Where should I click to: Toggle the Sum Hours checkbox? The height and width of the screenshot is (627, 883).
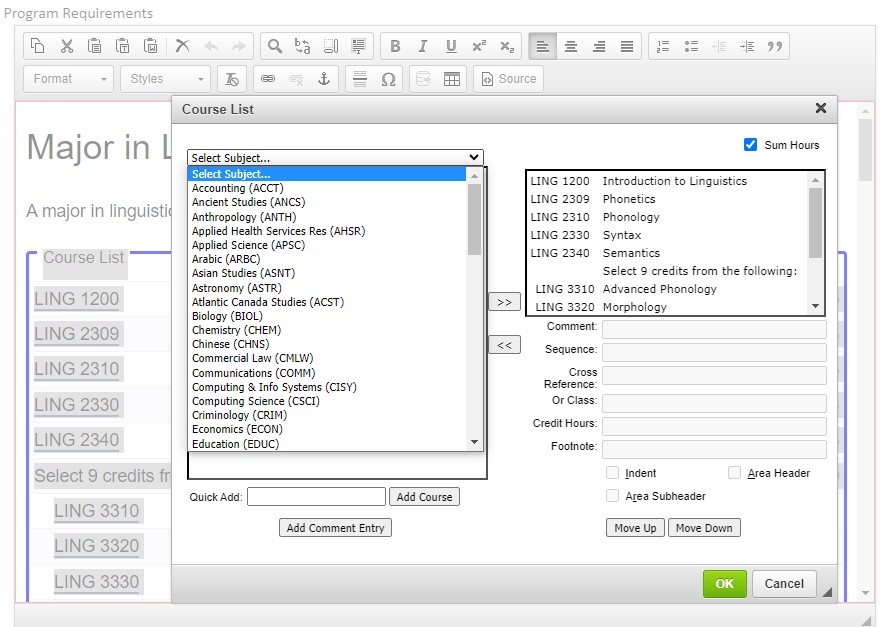(x=751, y=145)
